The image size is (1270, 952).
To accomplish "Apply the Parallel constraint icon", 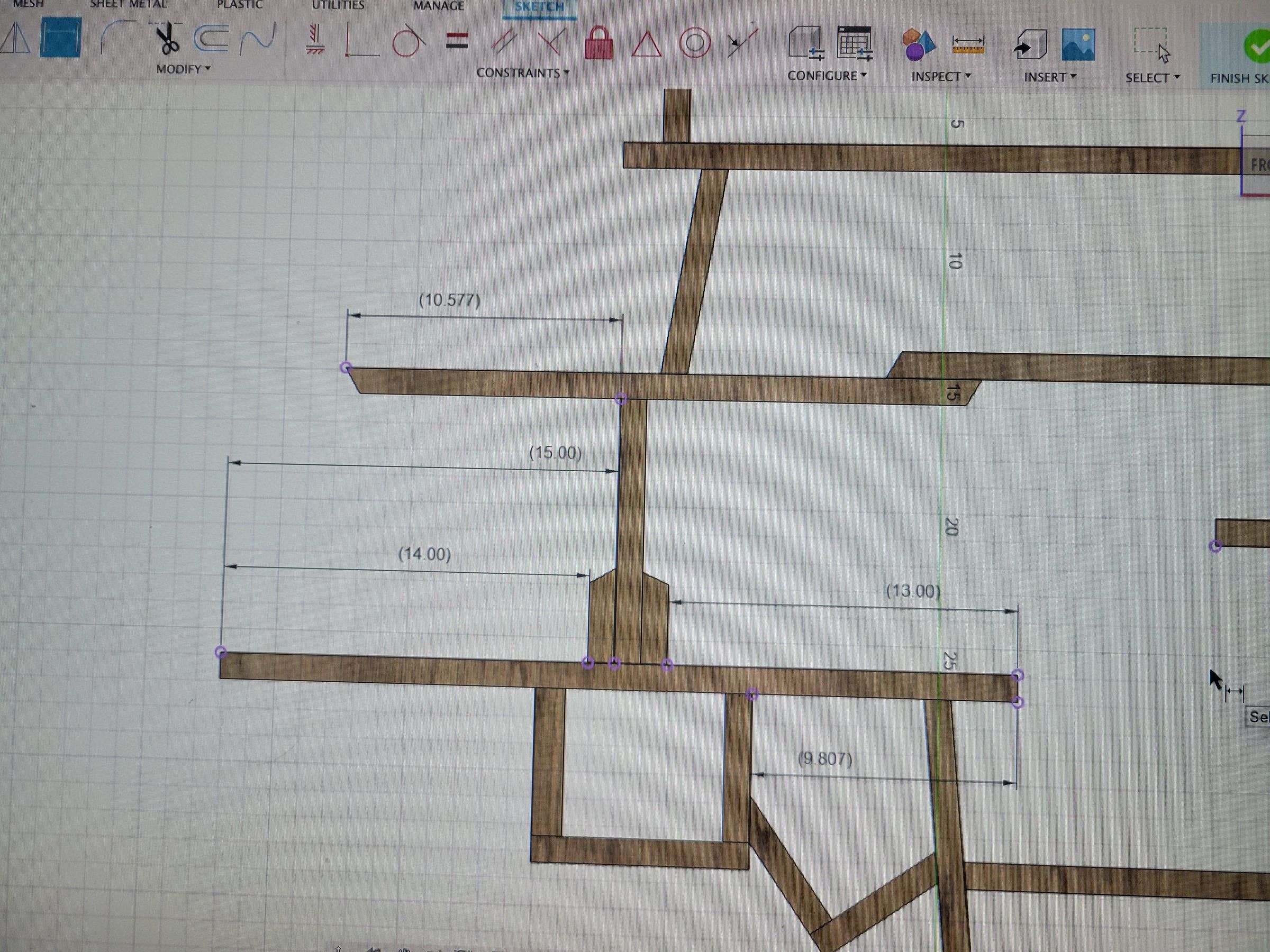I will pyautogui.click(x=504, y=41).
